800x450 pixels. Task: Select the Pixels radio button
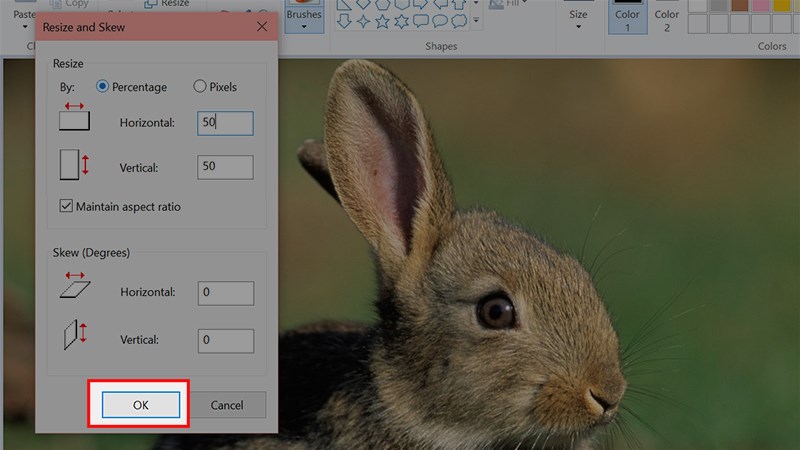pyautogui.click(x=200, y=87)
